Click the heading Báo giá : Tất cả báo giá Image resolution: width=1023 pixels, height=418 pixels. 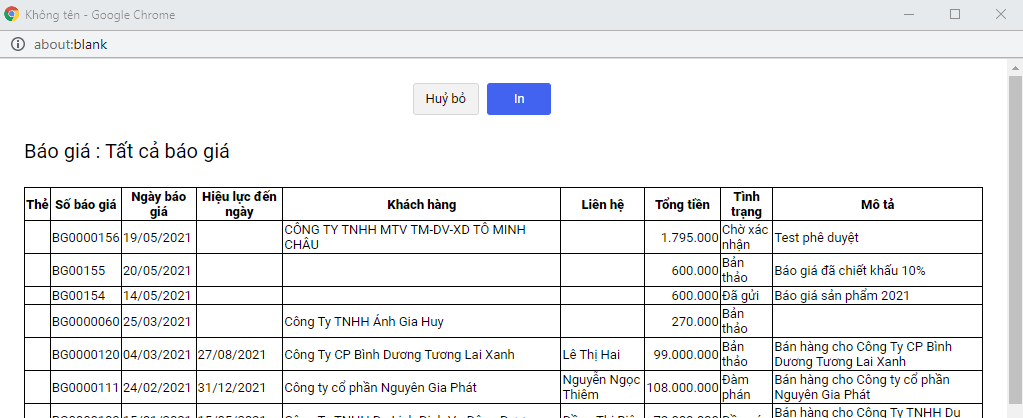click(127, 151)
